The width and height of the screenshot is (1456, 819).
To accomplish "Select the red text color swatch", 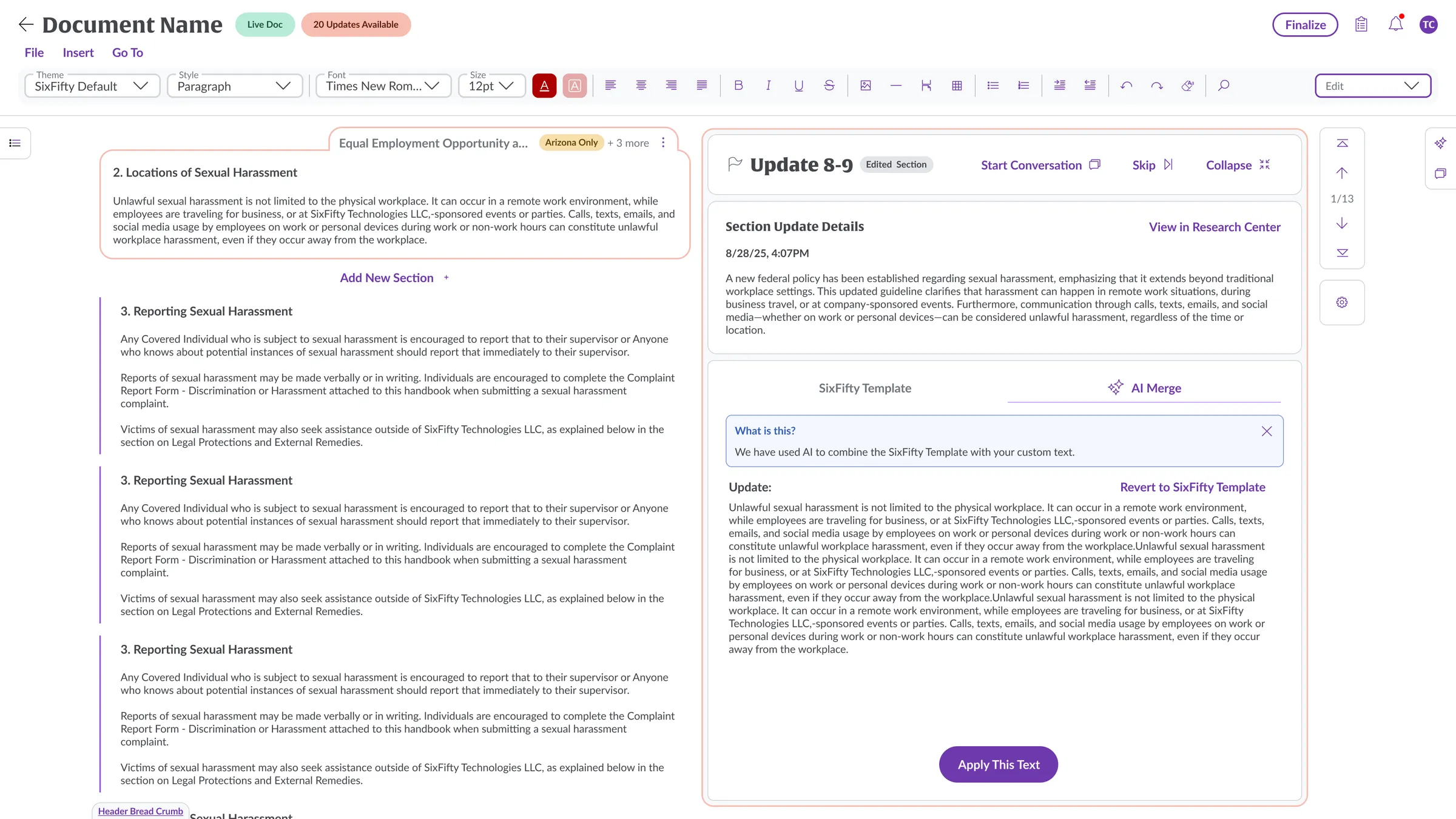I will [x=544, y=86].
